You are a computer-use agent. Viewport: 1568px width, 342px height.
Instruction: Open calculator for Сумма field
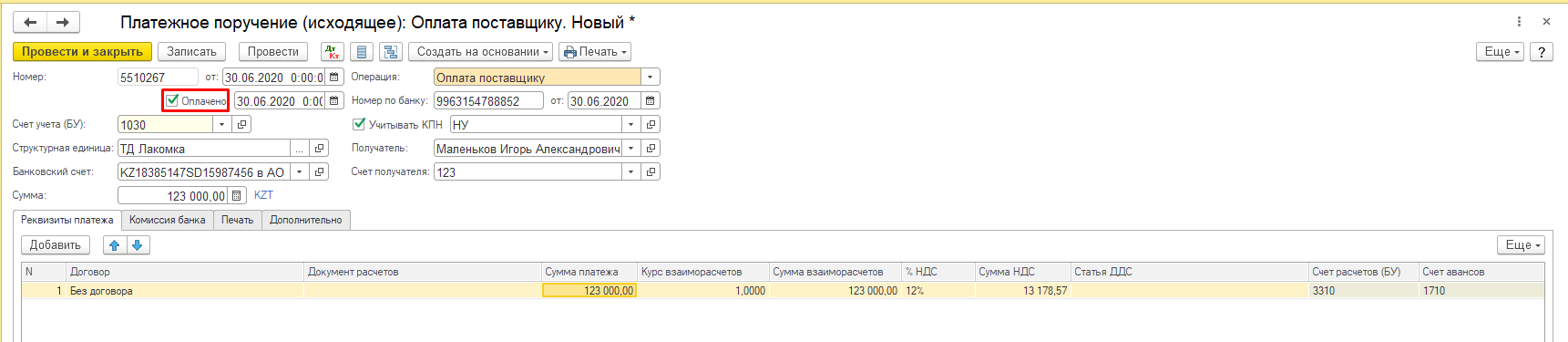point(237,195)
